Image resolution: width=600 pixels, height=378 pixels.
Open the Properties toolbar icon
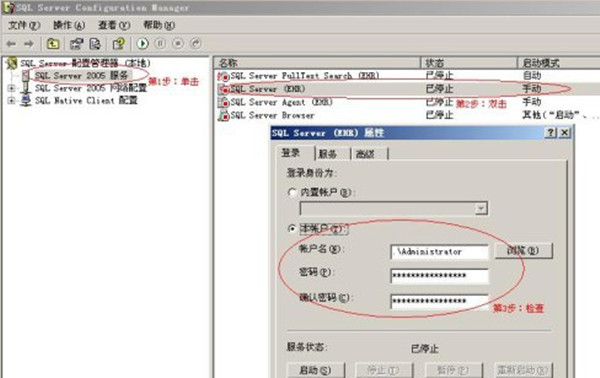tap(77, 44)
